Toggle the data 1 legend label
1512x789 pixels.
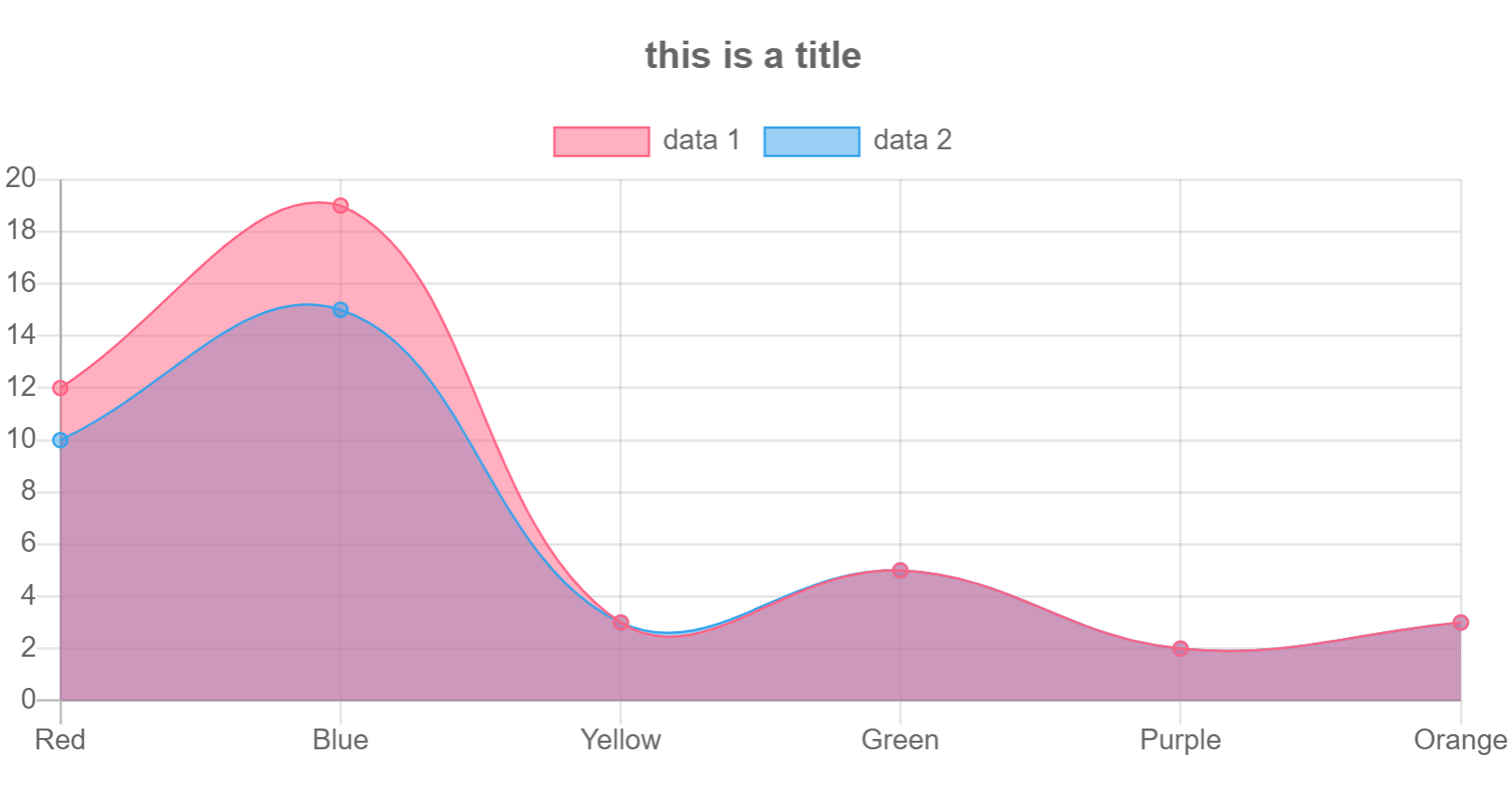[701, 141]
